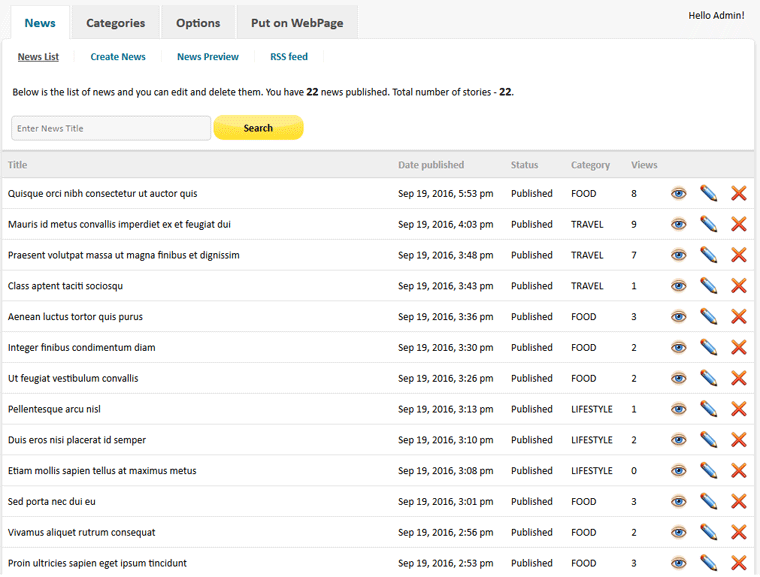
Task: Open the Categories tab
Action: coord(115,23)
